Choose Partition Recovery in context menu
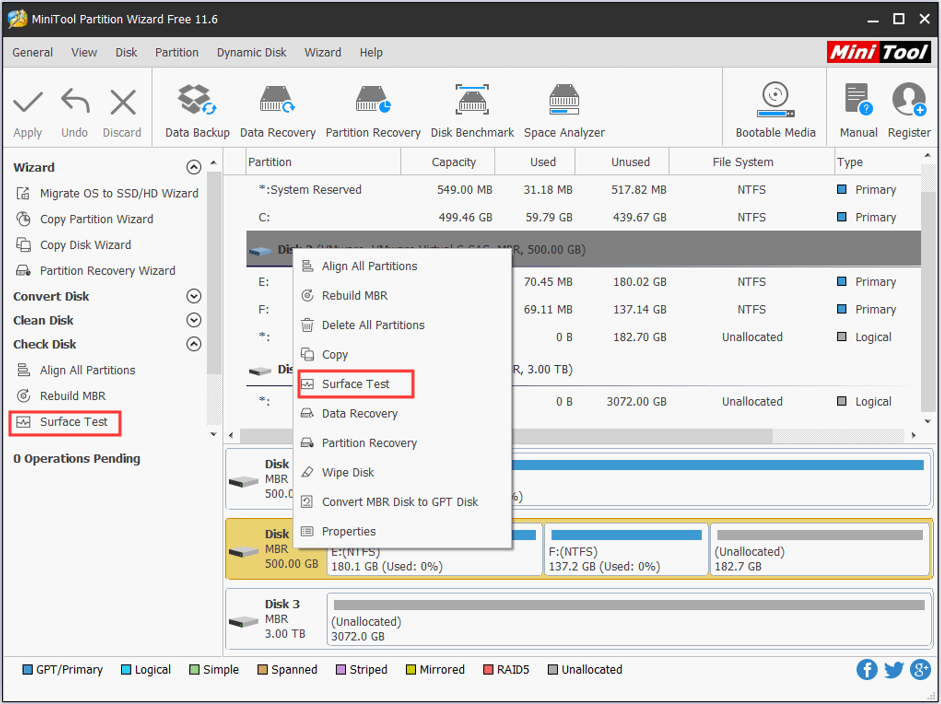 point(402,443)
